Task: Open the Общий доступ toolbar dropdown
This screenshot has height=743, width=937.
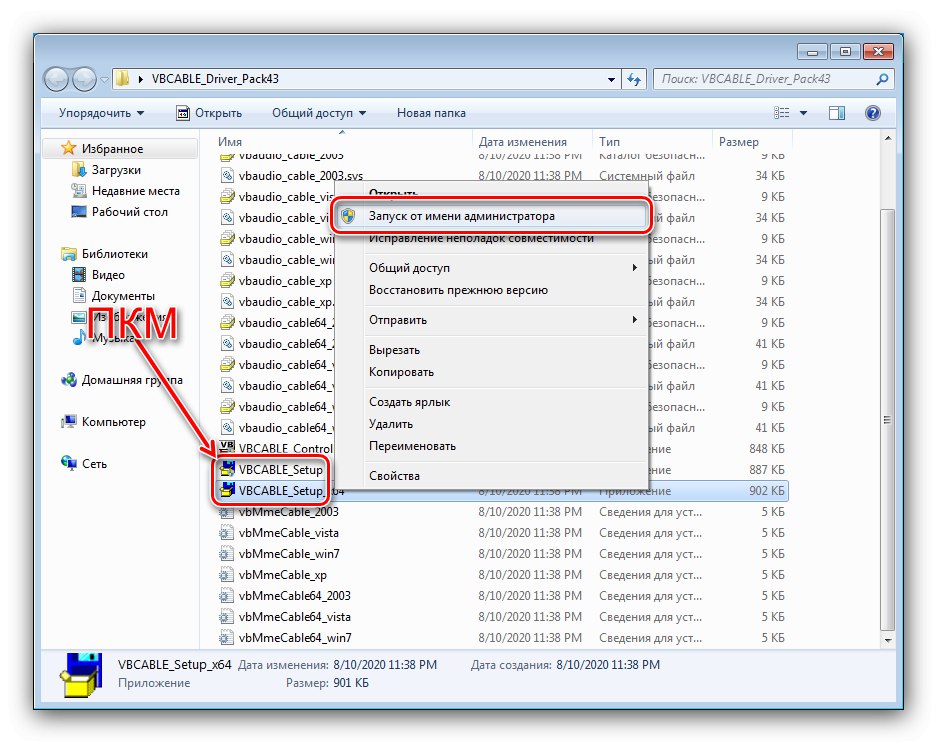Action: pyautogui.click(x=319, y=113)
